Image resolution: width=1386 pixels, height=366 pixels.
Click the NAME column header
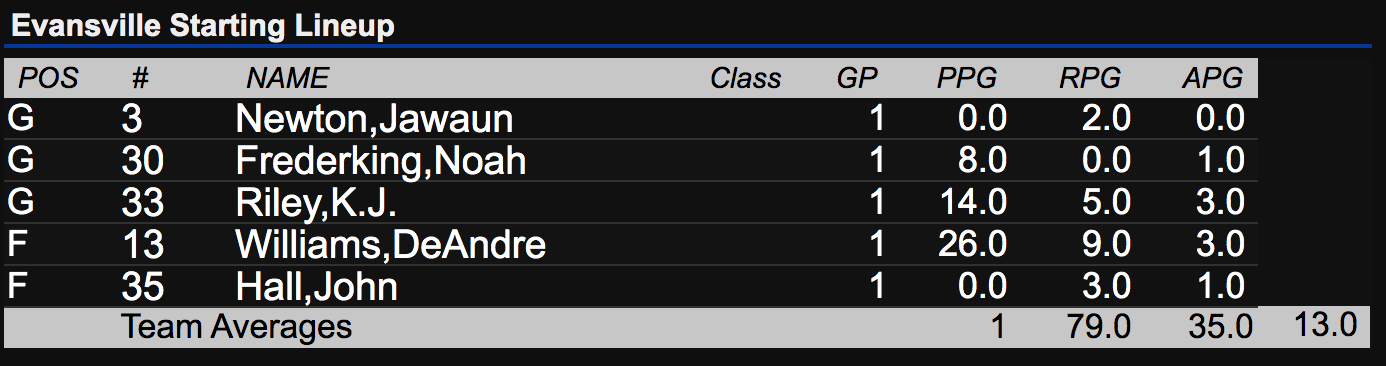tap(287, 78)
